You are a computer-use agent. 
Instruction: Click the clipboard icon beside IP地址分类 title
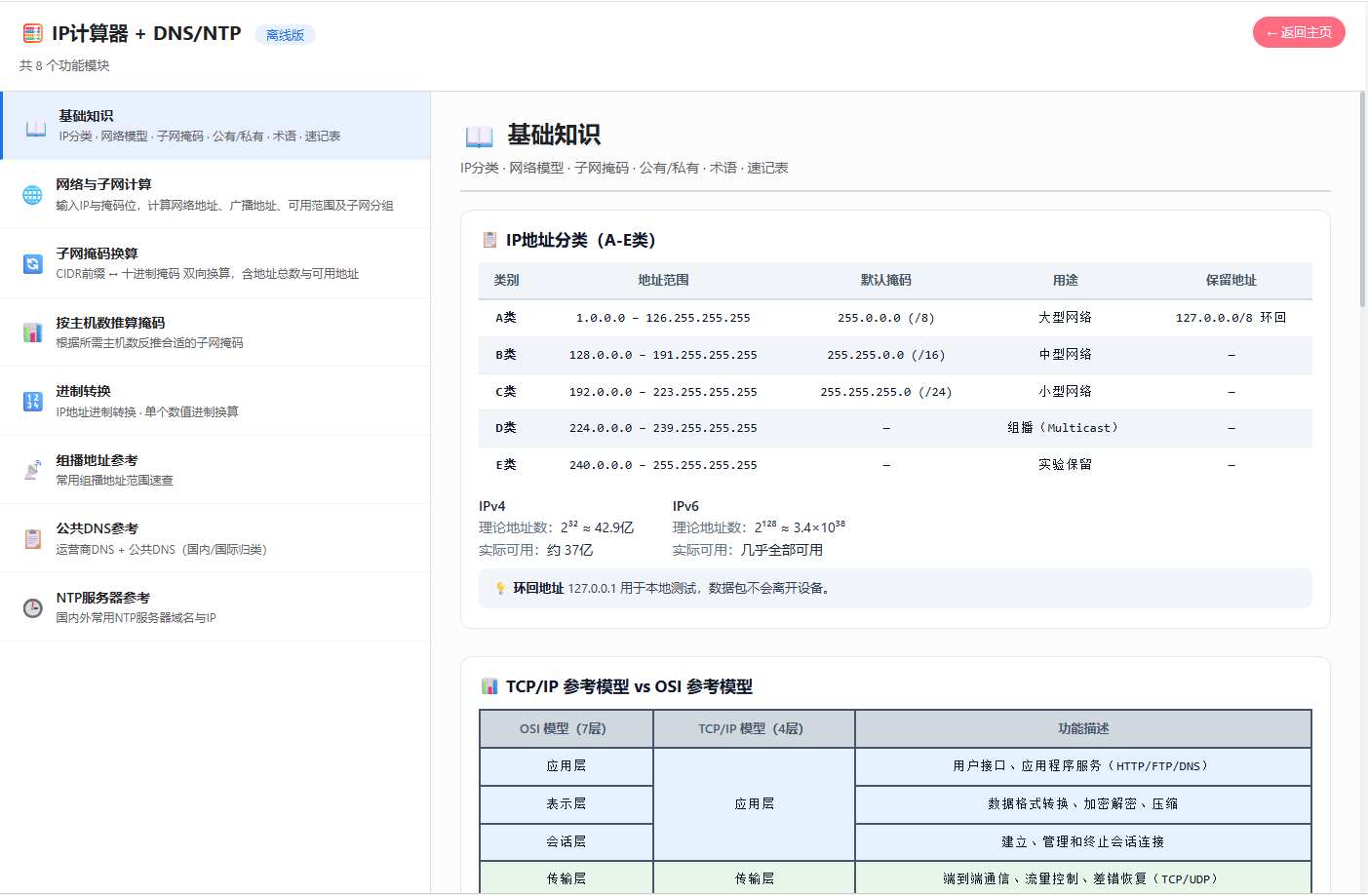click(489, 240)
